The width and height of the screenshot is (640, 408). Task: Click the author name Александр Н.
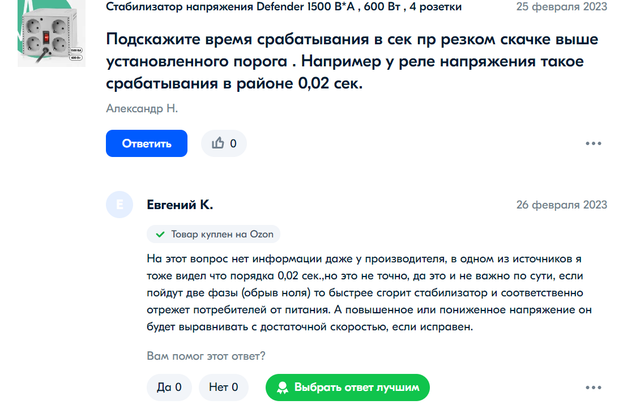pos(142,109)
